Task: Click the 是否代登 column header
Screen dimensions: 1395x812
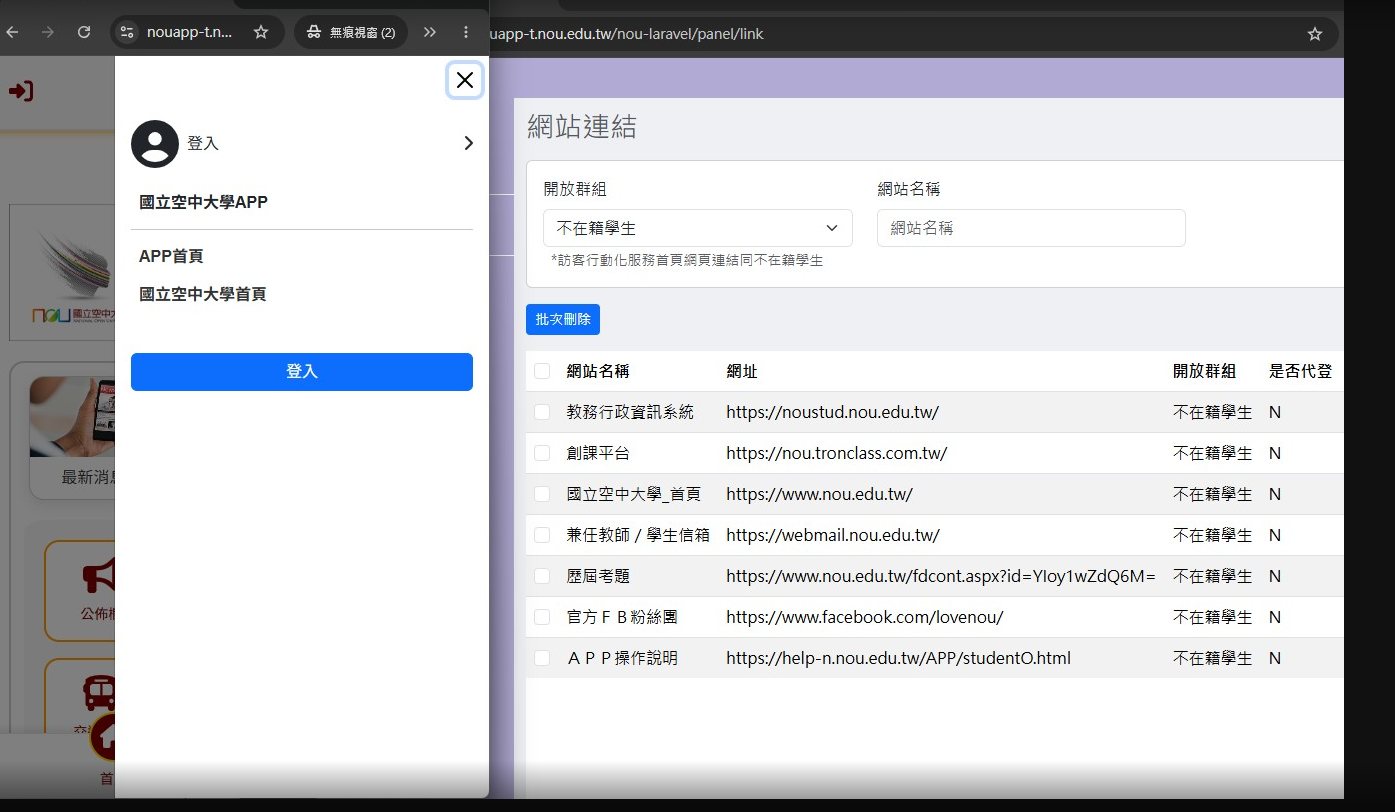Action: point(1301,371)
